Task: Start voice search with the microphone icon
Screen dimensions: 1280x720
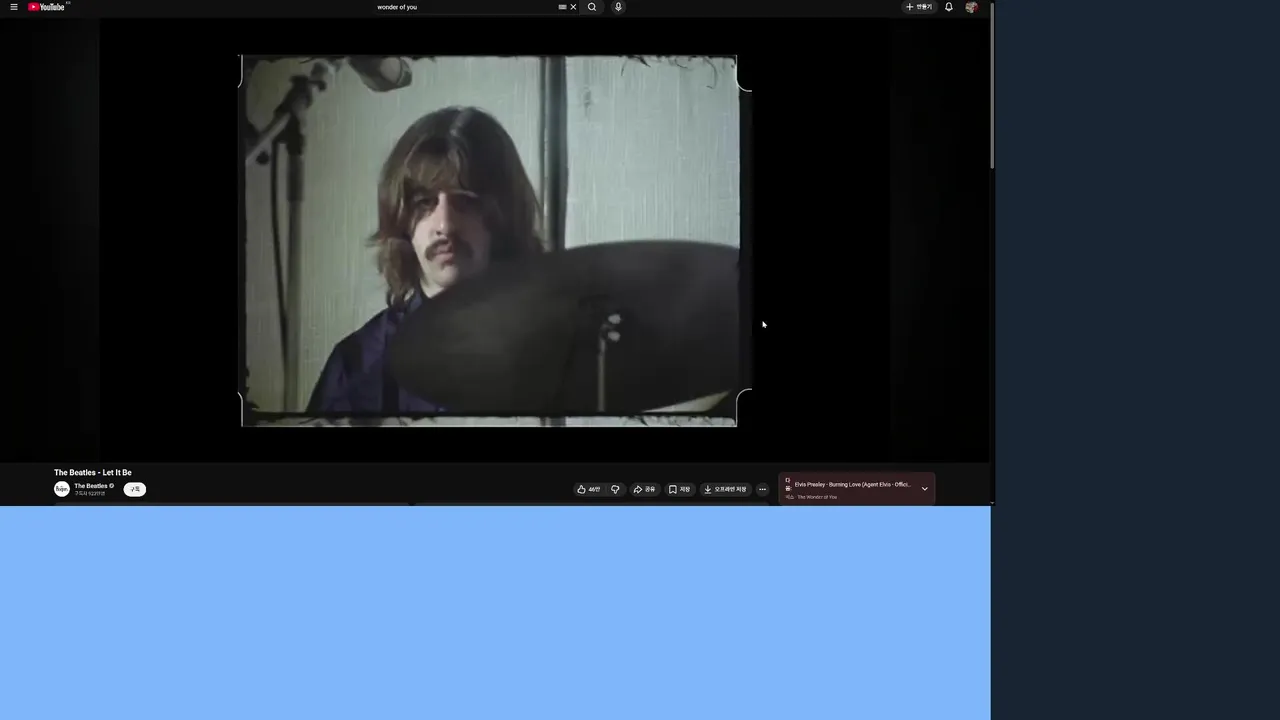Action: [x=618, y=7]
